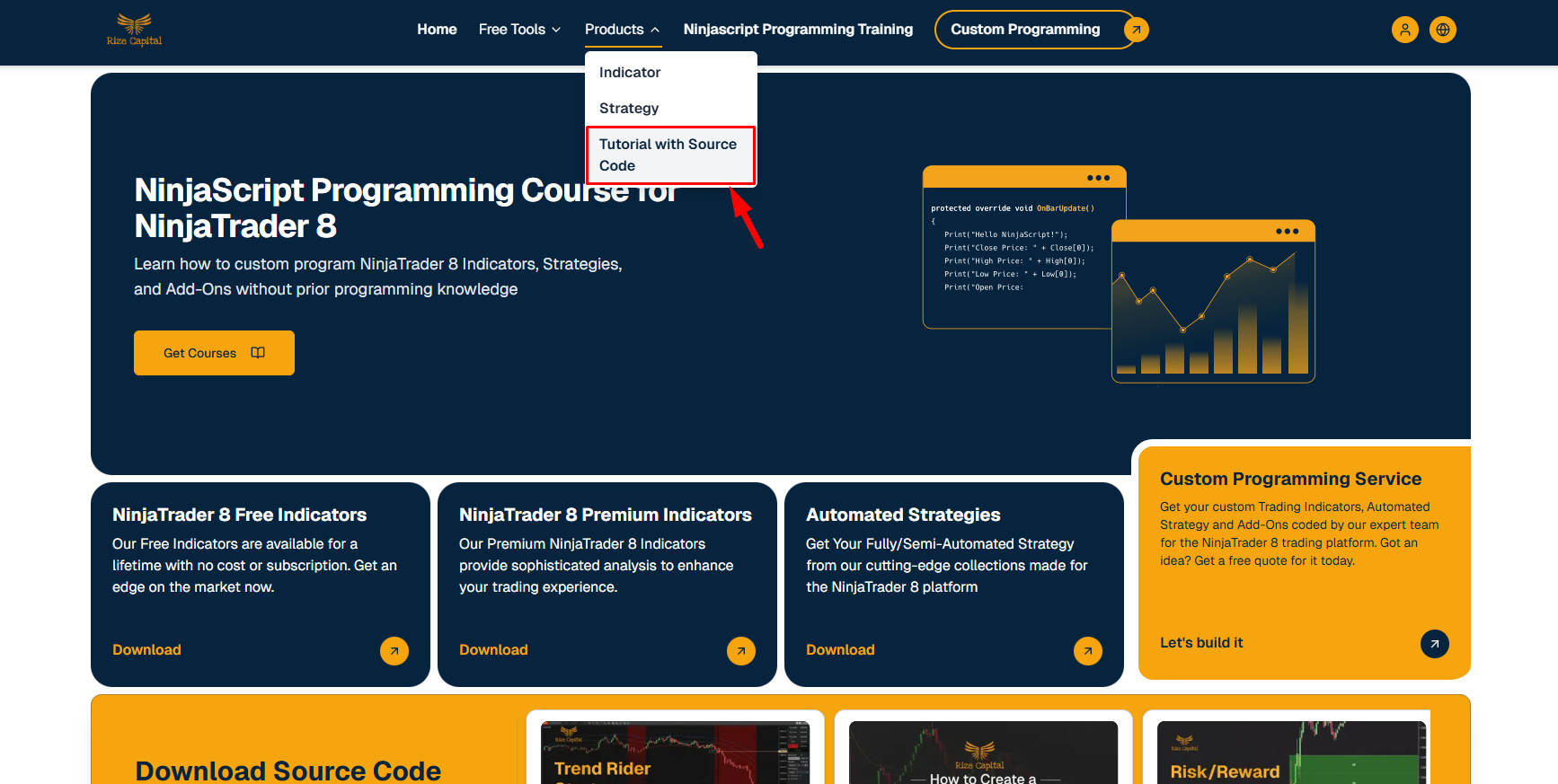Viewport: 1558px width, 784px height.
Task: Open the Risk/Reward thumbnail
Action: click(1291, 753)
